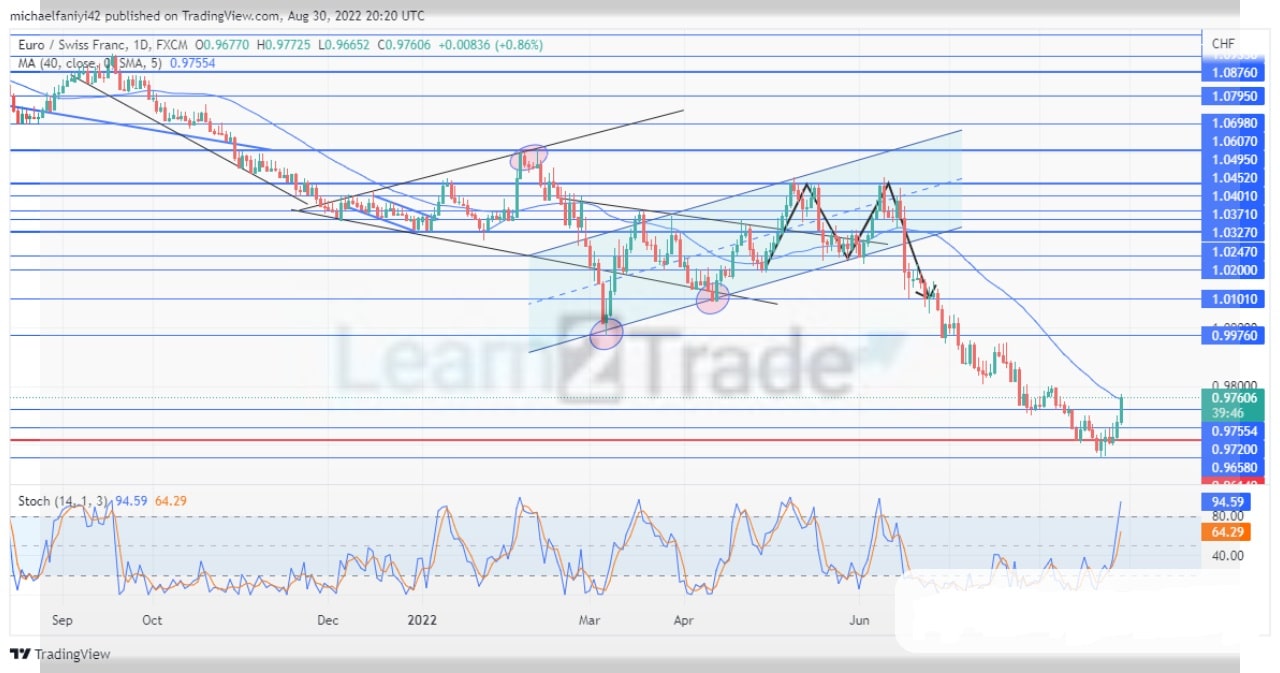Click the CHF currency label

tap(1222, 44)
